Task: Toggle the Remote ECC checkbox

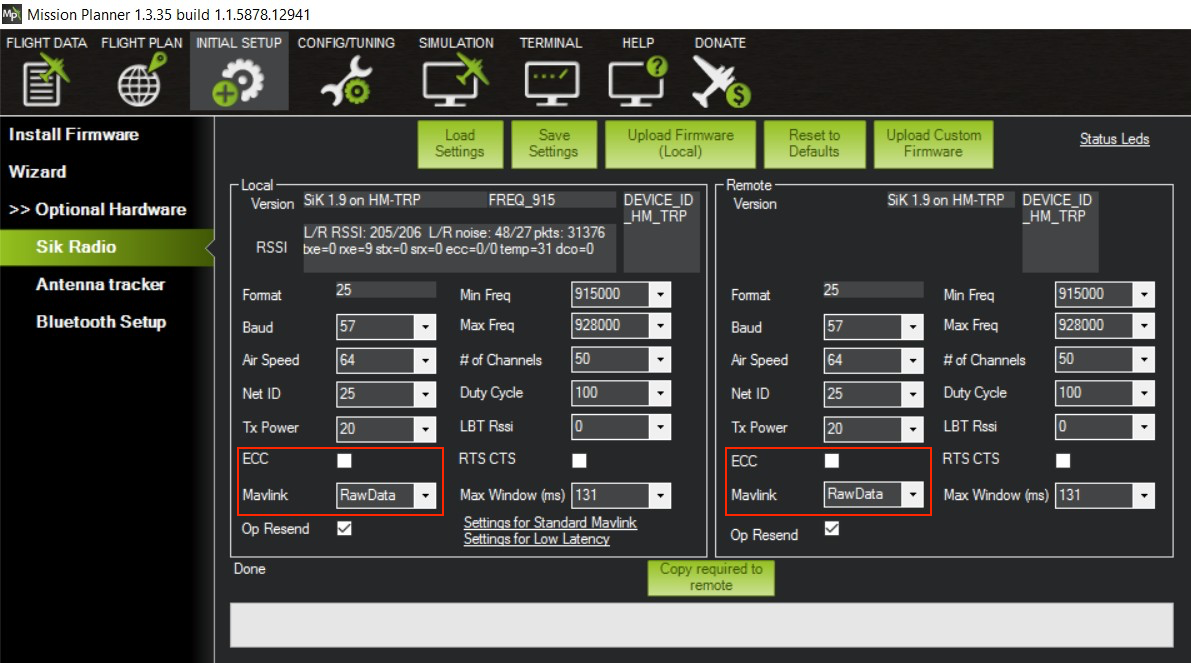Action: pyautogui.click(x=832, y=460)
